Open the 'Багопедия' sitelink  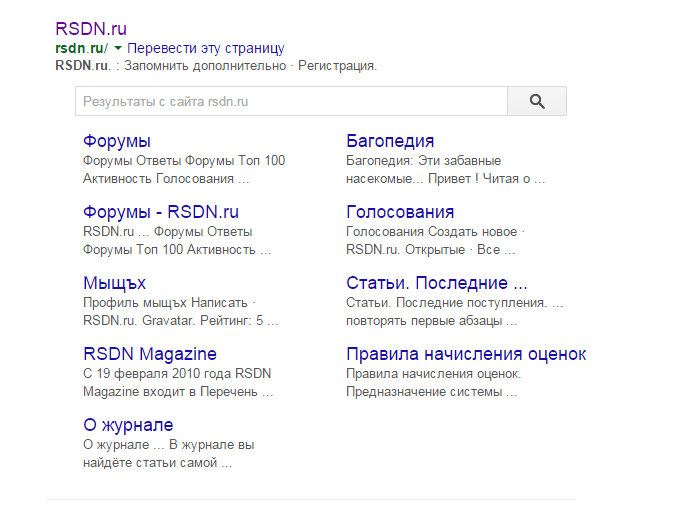click(x=390, y=141)
